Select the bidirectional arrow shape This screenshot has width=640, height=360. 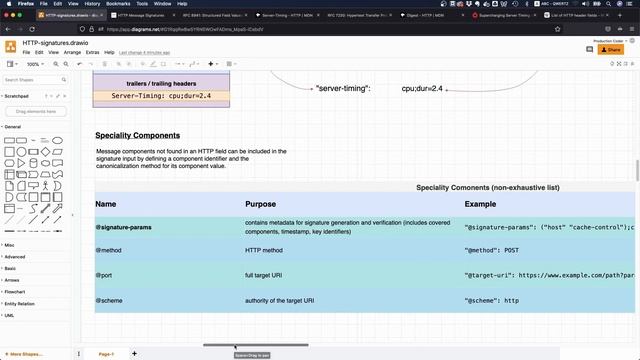coord(45,209)
